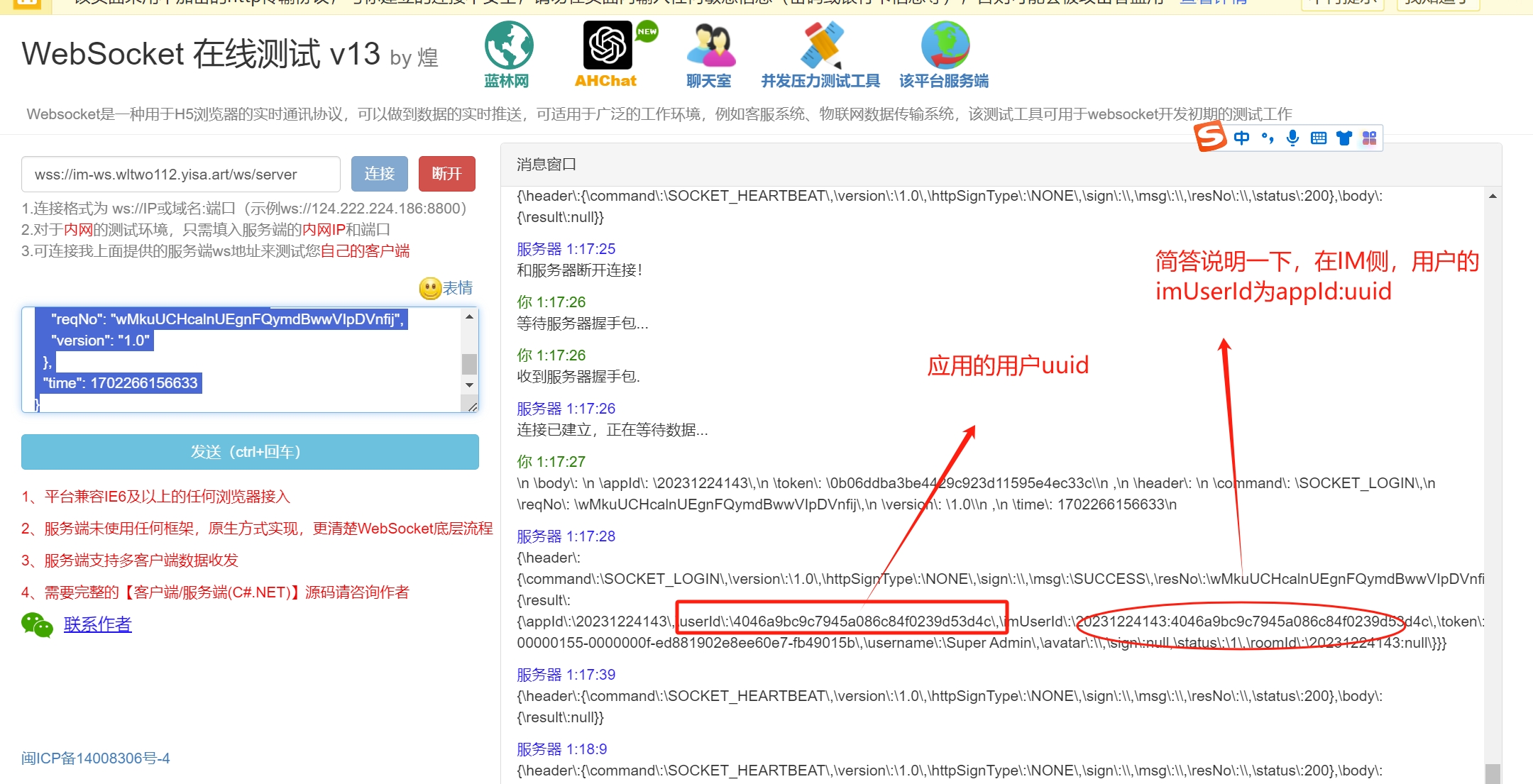Open the IME soft keyboard icon
Screen dimensions: 1533x784
coord(1319,138)
